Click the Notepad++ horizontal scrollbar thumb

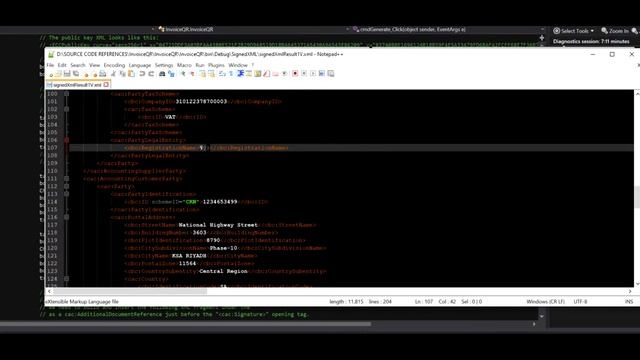[x=130, y=291]
